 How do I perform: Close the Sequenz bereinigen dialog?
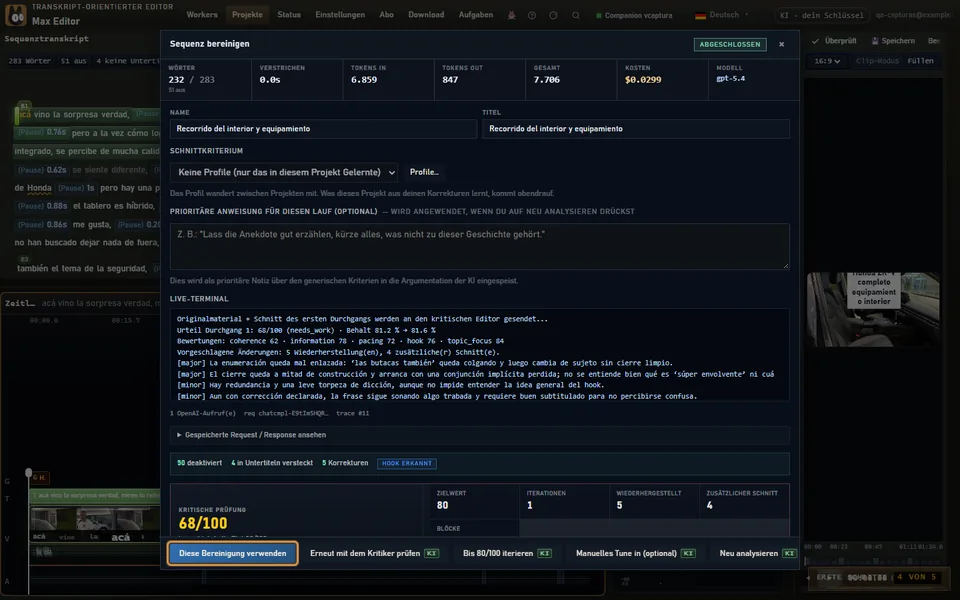pos(781,44)
